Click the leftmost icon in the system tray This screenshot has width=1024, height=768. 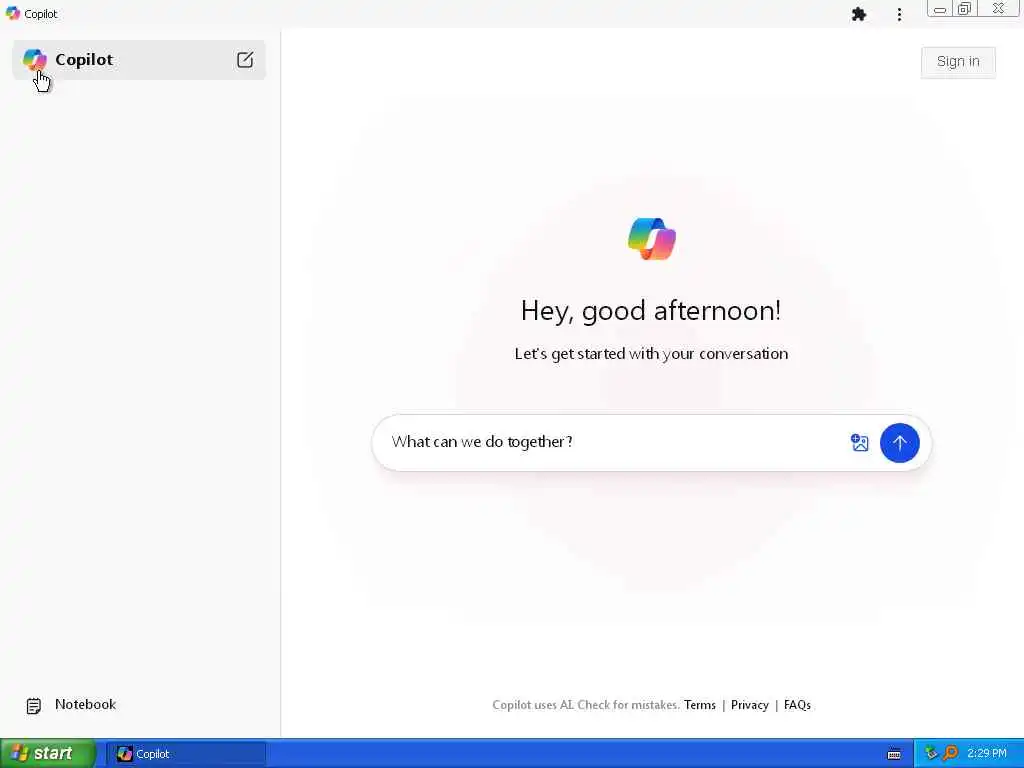click(x=931, y=754)
